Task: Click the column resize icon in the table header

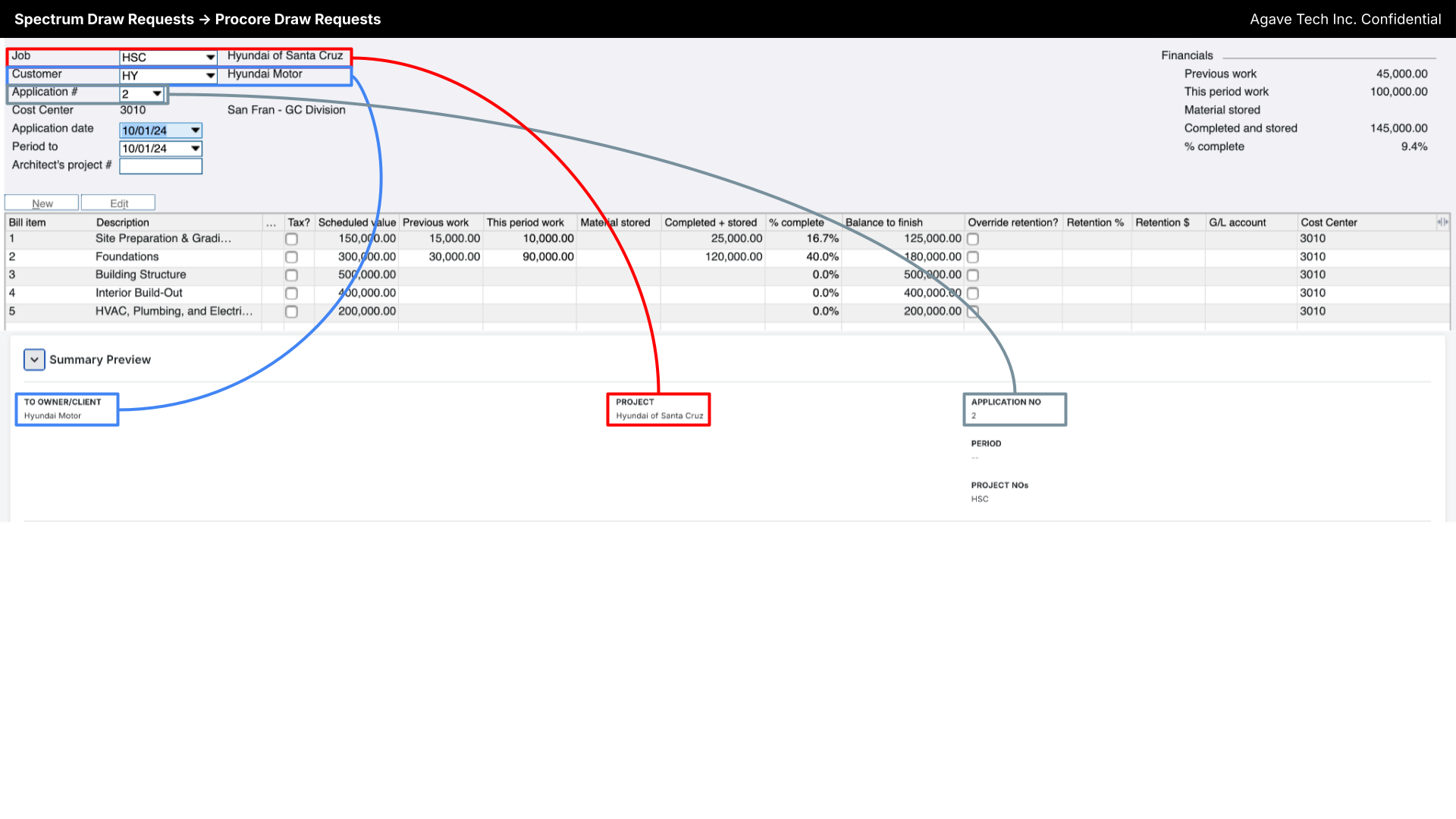Action: (1442, 222)
